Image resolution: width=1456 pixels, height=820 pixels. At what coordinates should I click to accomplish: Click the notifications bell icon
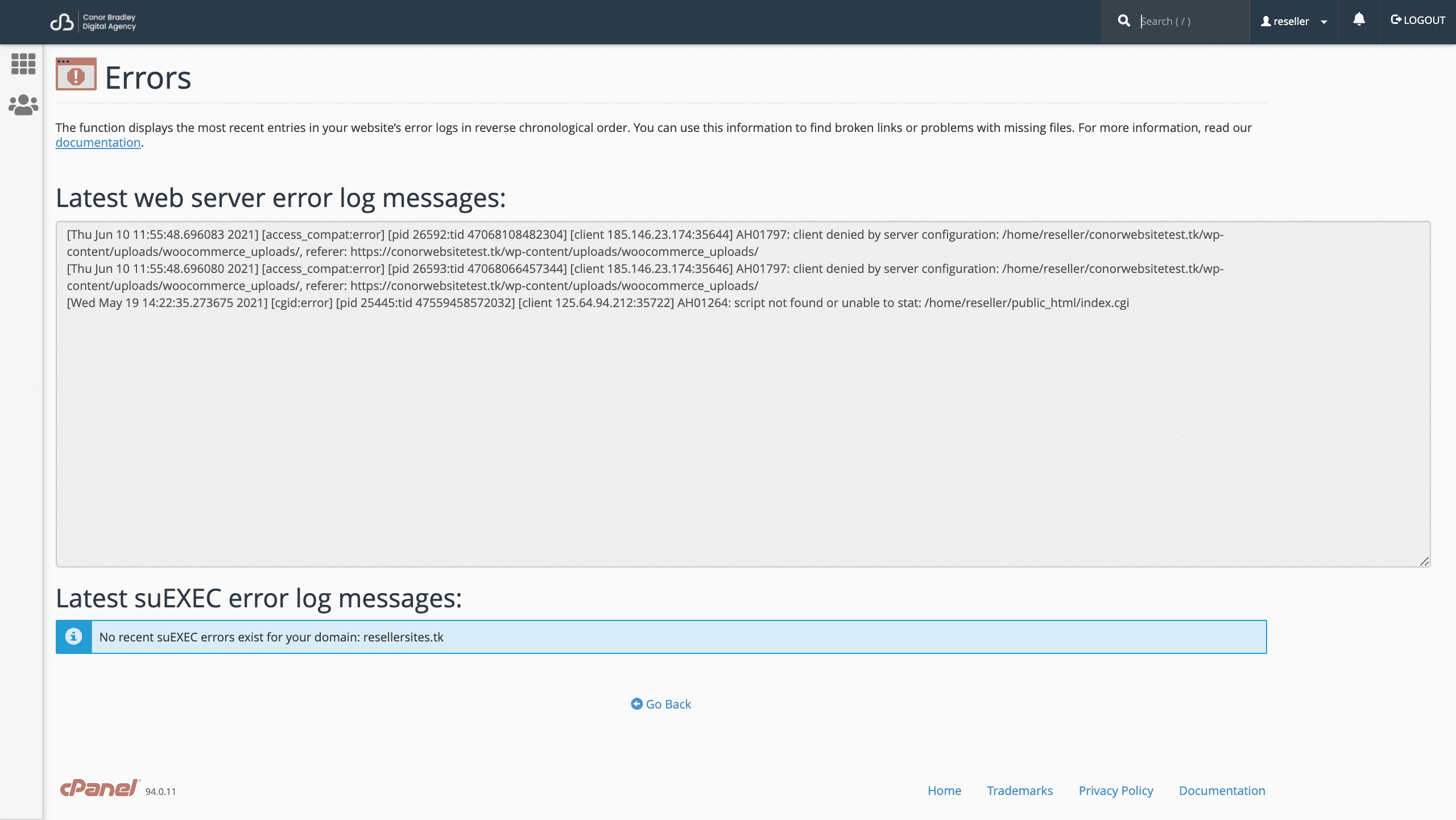tap(1359, 20)
